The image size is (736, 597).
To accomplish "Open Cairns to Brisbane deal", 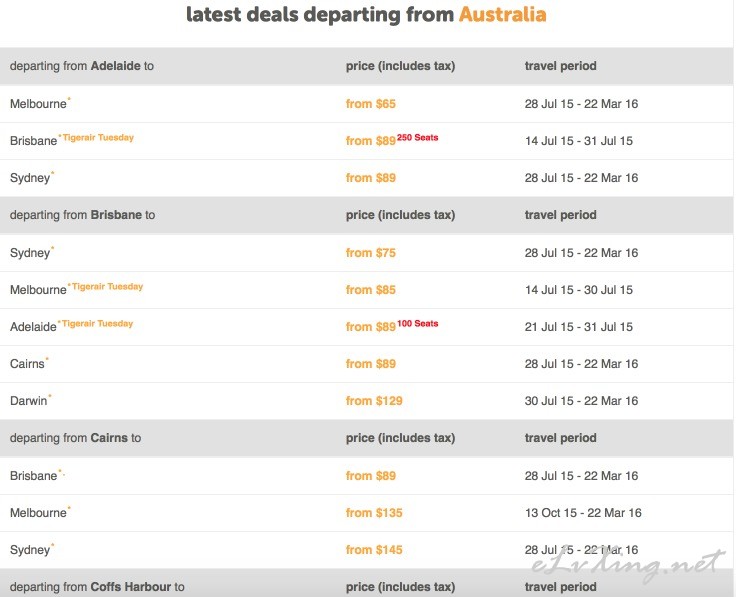I will coord(34,475).
